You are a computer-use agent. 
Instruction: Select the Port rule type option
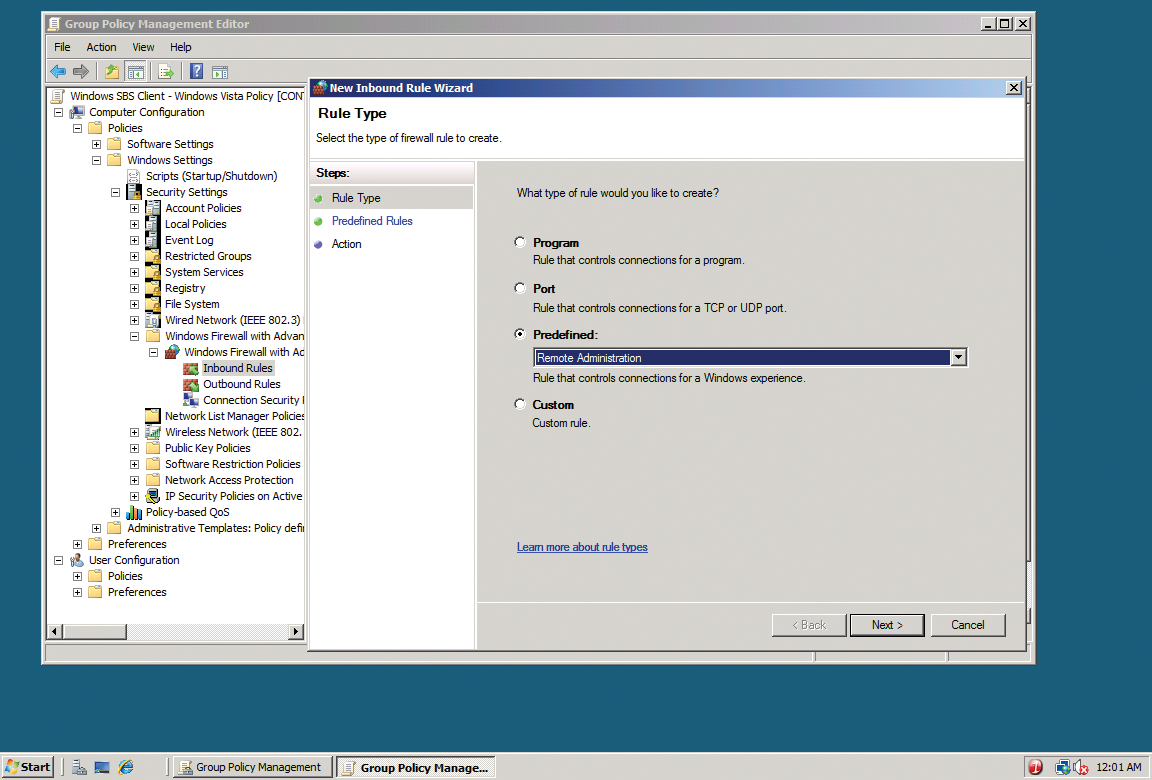click(519, 288)
